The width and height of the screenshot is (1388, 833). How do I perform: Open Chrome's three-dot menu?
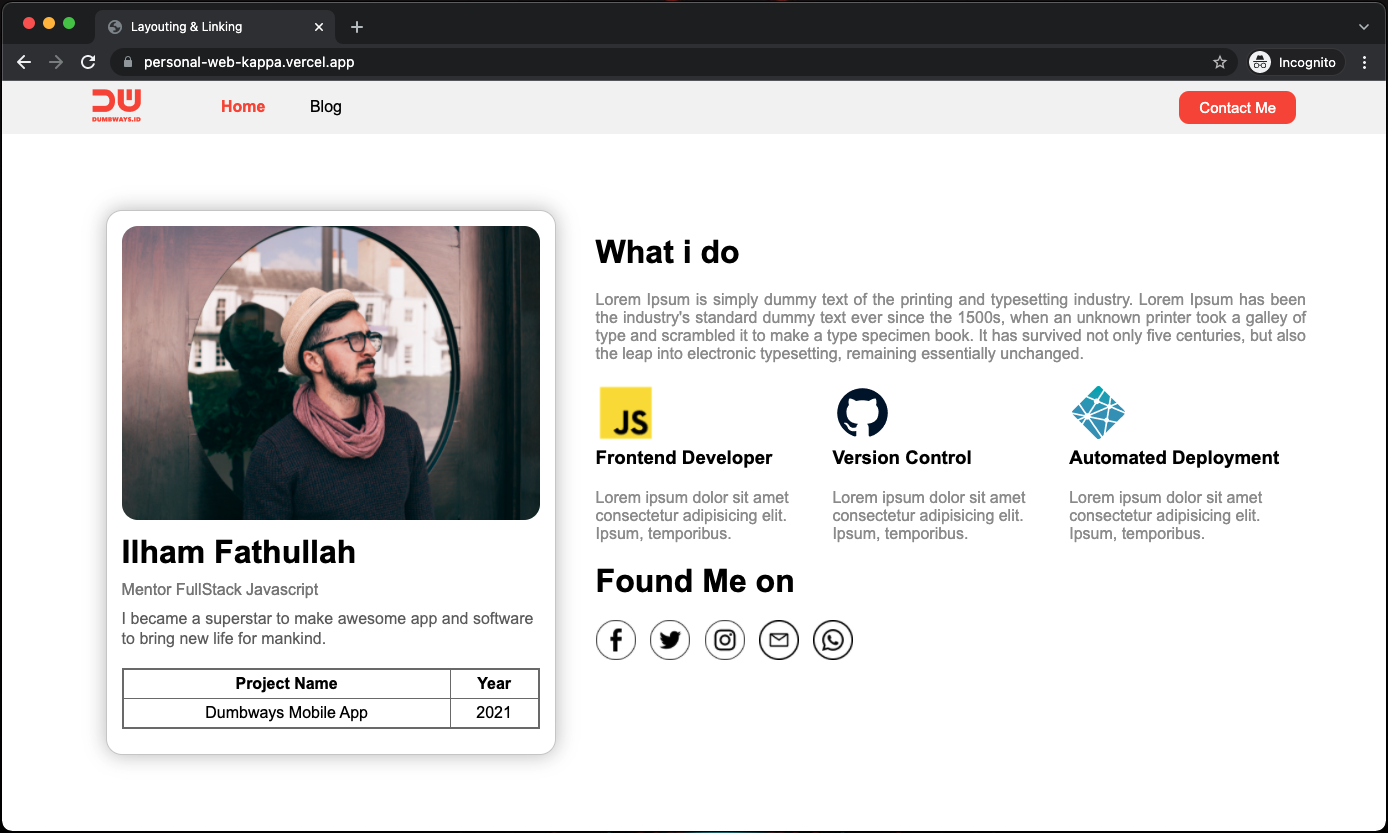coord(1364,62)
